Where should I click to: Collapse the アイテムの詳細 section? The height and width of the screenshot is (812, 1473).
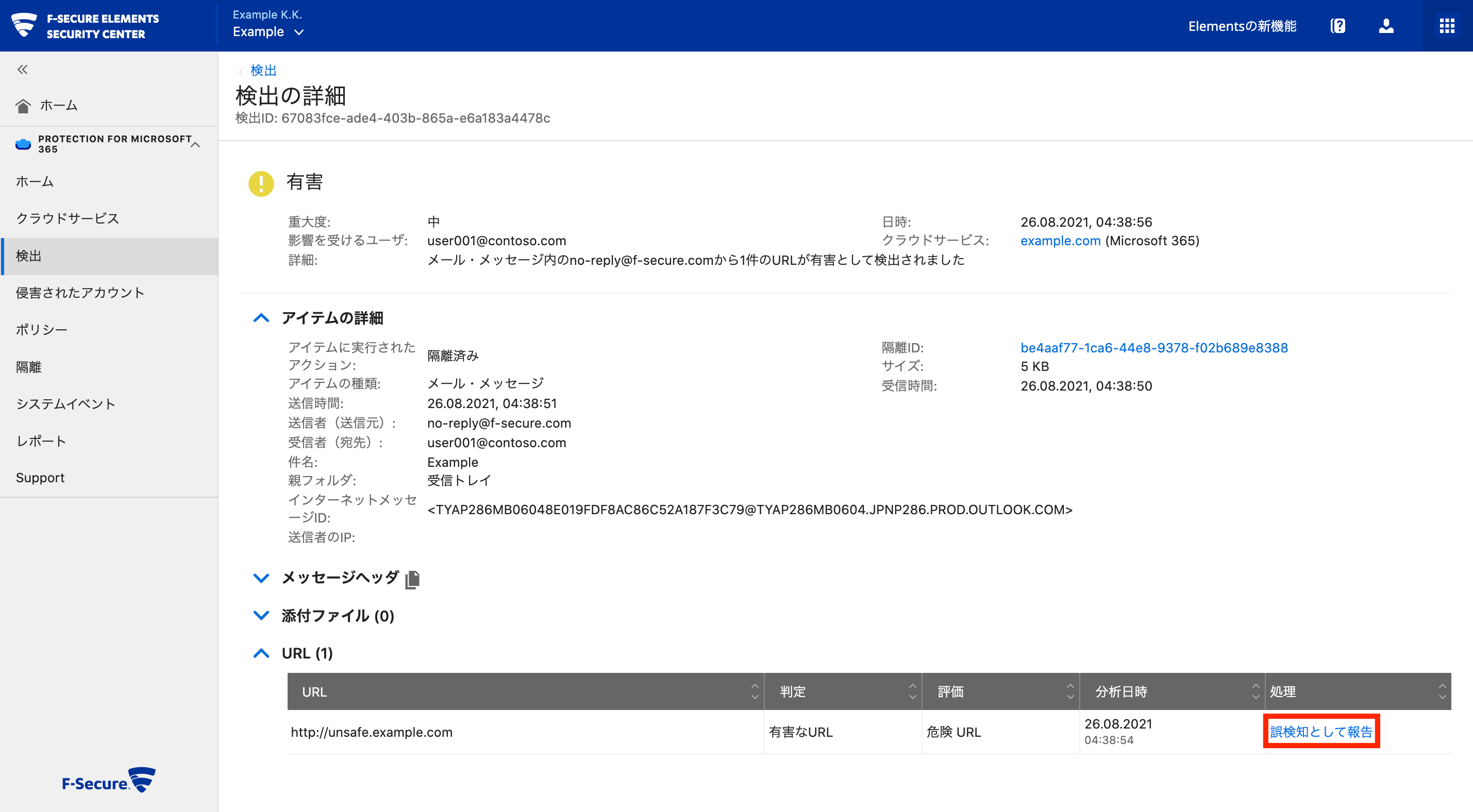point(261,318)
